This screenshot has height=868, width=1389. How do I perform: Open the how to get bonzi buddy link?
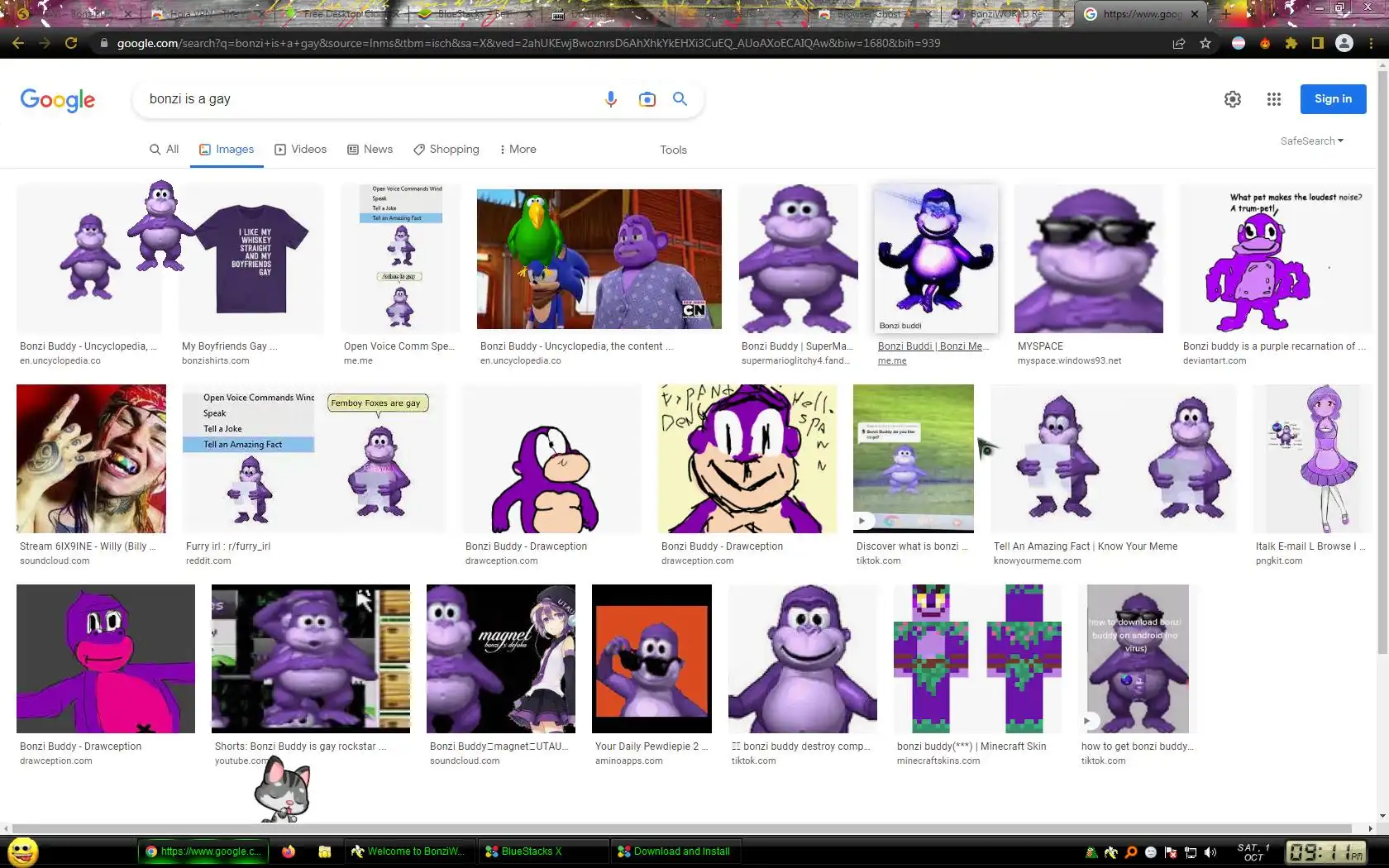[x=1137, y=746]
